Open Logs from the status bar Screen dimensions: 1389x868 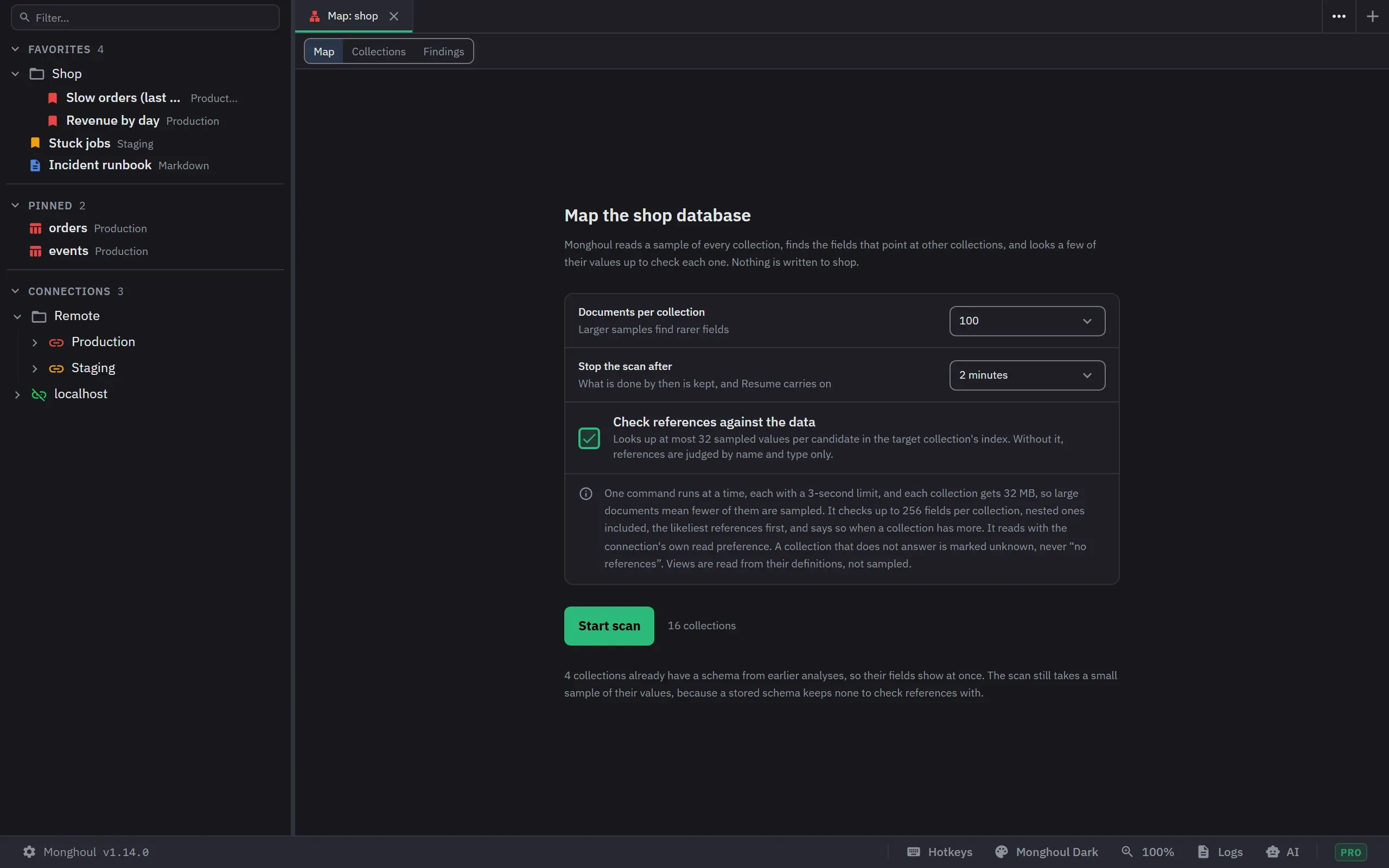pyautogui.click(x=1220, y=851)
